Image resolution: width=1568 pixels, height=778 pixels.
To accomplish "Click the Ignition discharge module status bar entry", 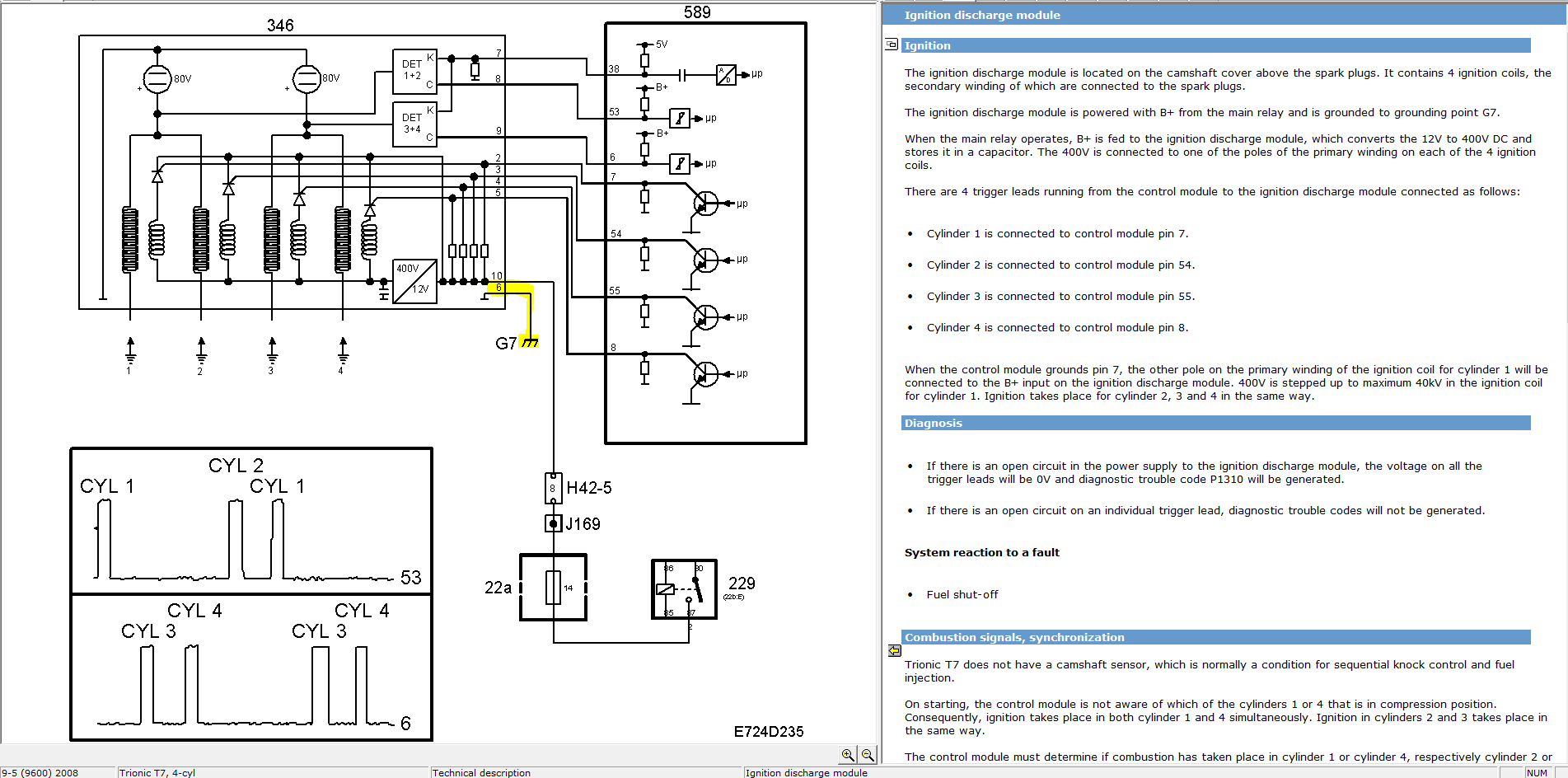I will (x=1120, y=772).
